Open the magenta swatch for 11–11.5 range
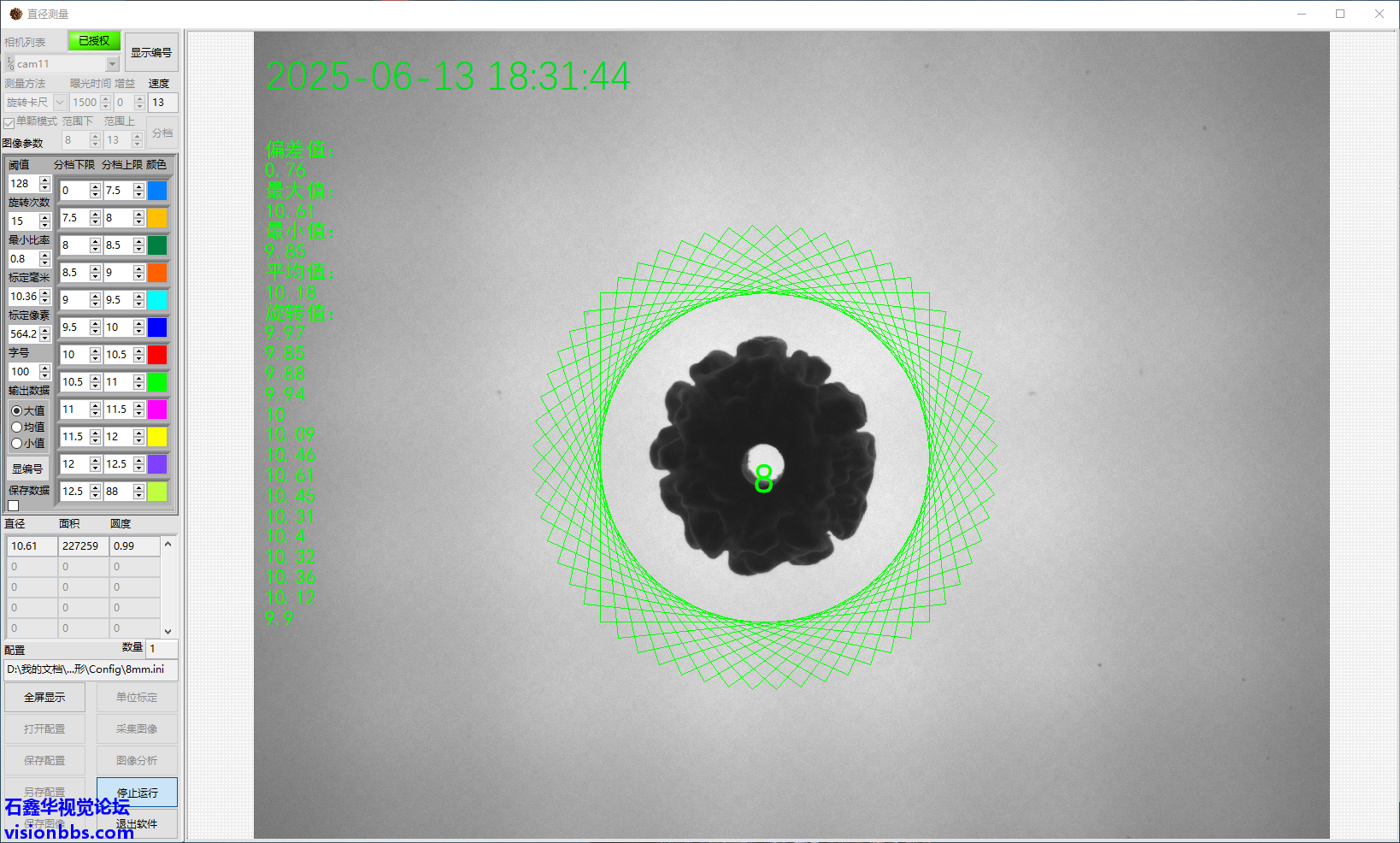The image size is (1400, 843). 157,410
